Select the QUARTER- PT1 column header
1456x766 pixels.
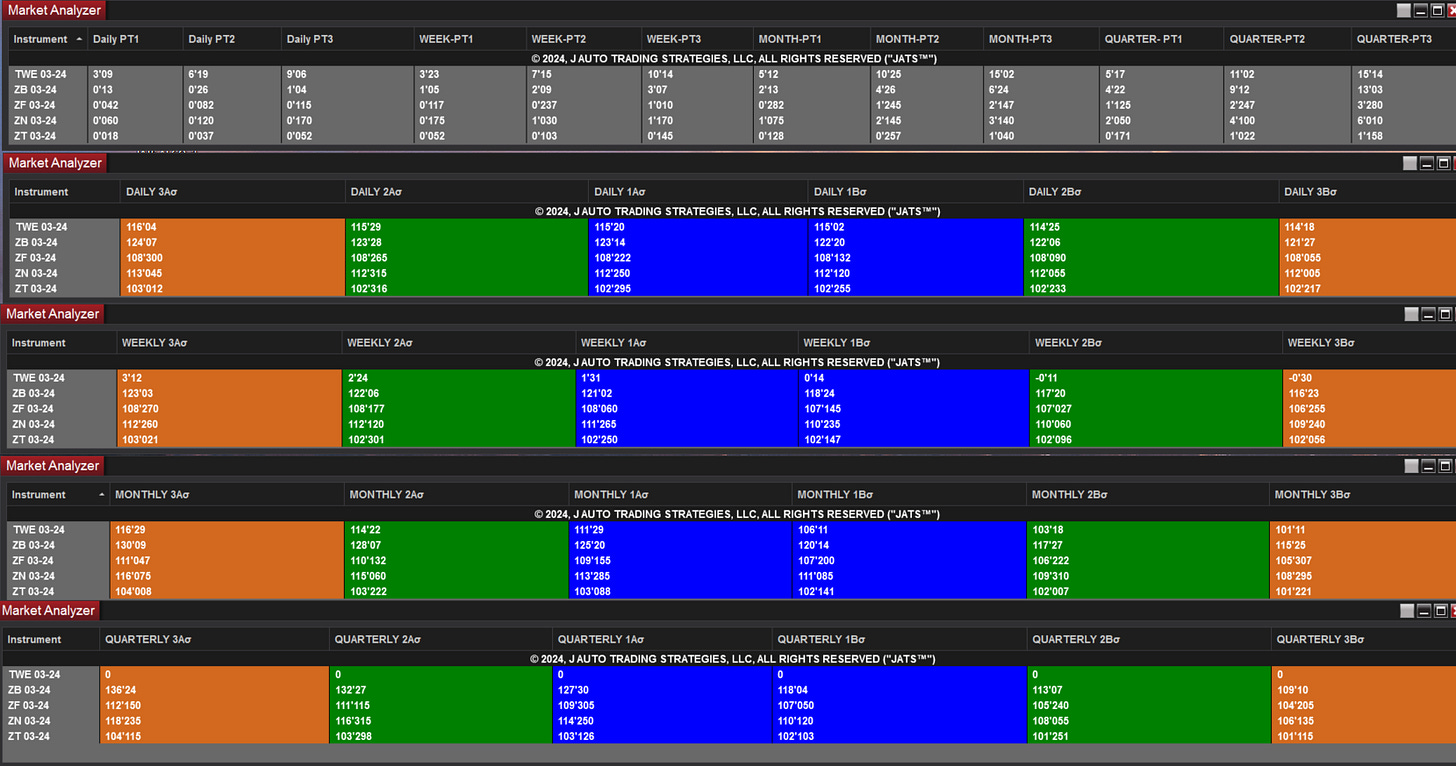(1161, 39)
